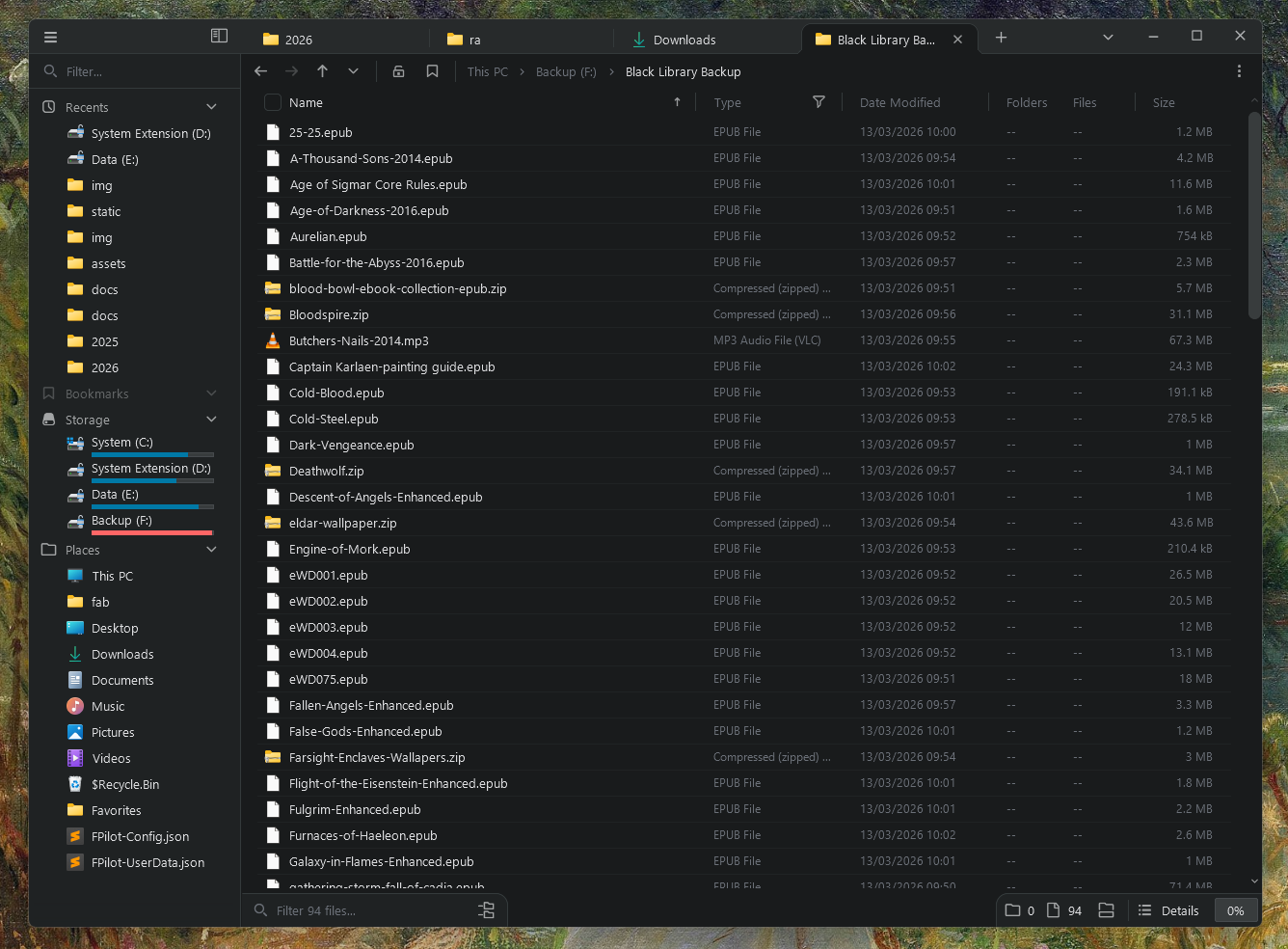Open the three-dot more options menu
The height and width of the screenshot is (949, 1288).
tap(1239, 71)
